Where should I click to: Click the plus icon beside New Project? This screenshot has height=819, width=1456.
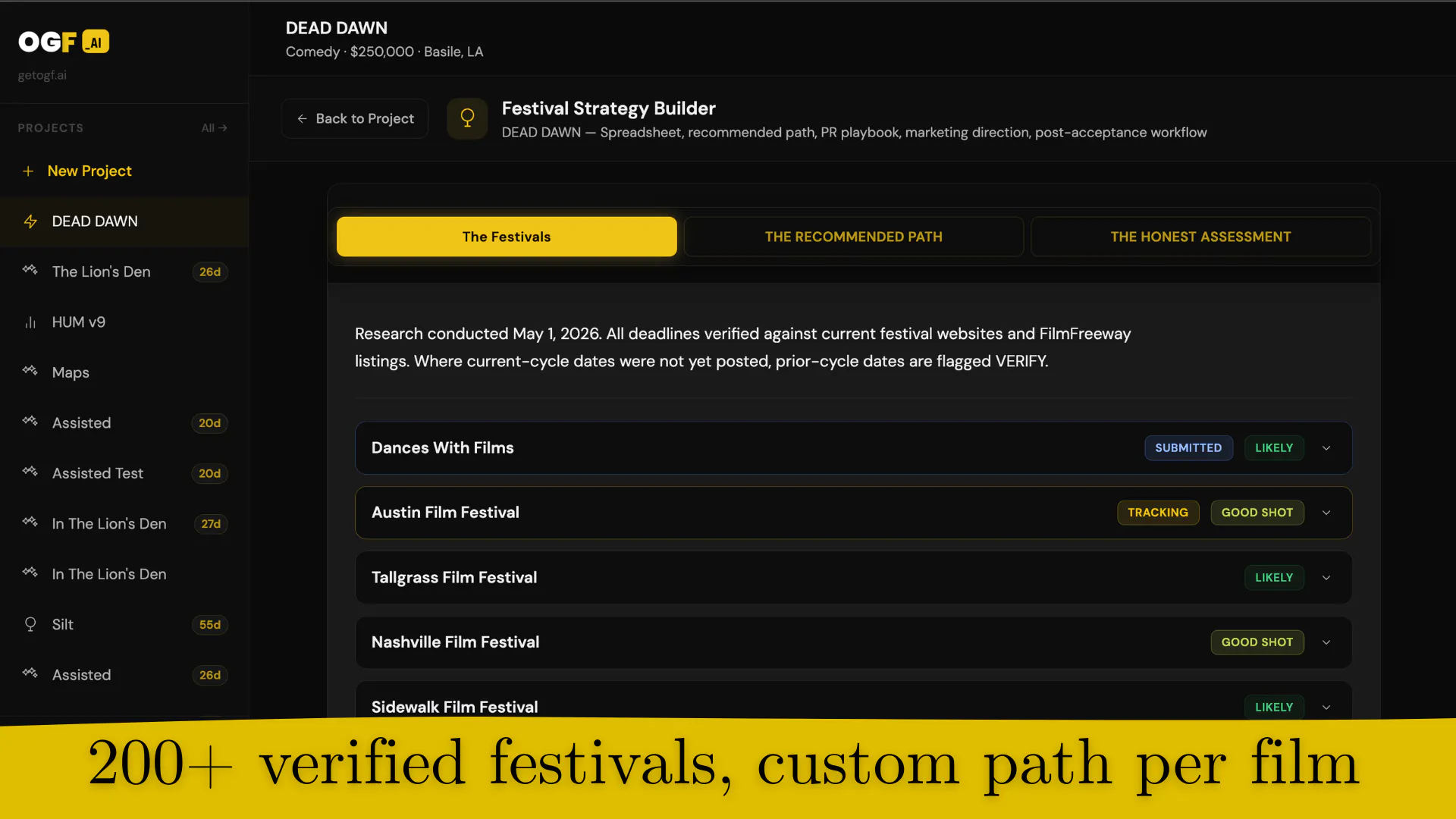point(28,171)
